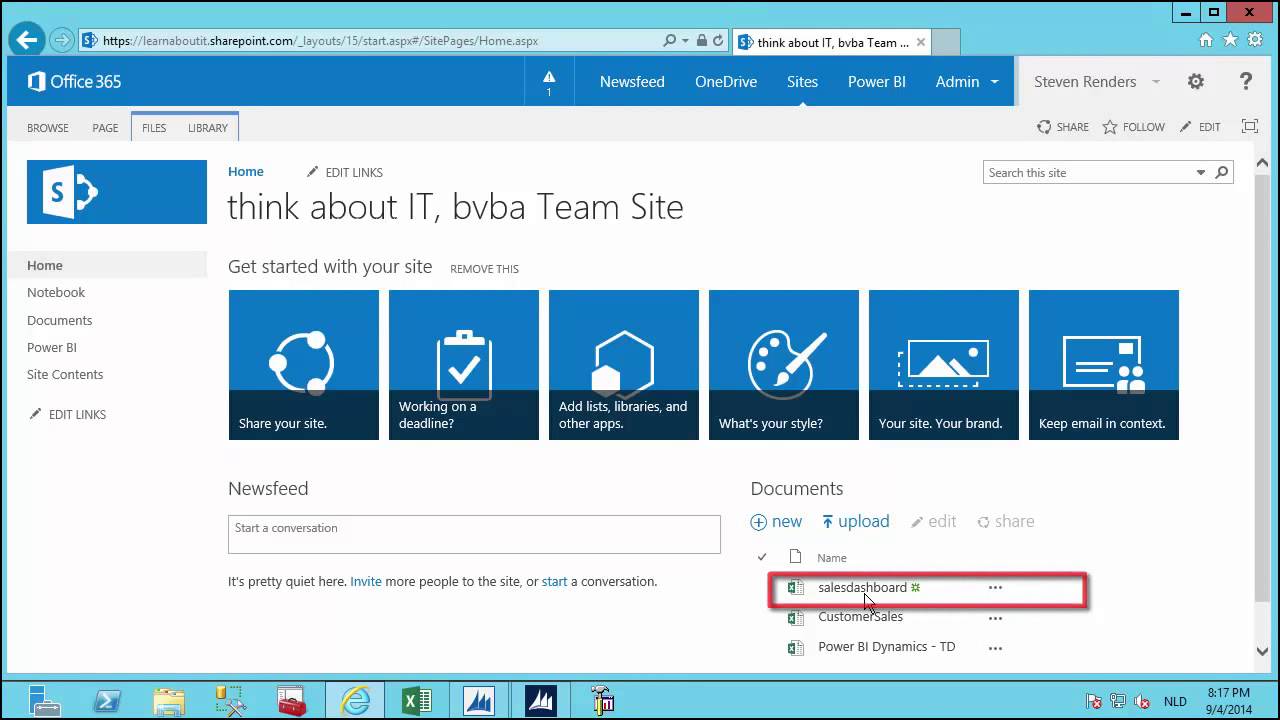Viewport: 1280px width, 720px height.
Task: Click the search magnifier in site search
Action: click(1221, 173)
